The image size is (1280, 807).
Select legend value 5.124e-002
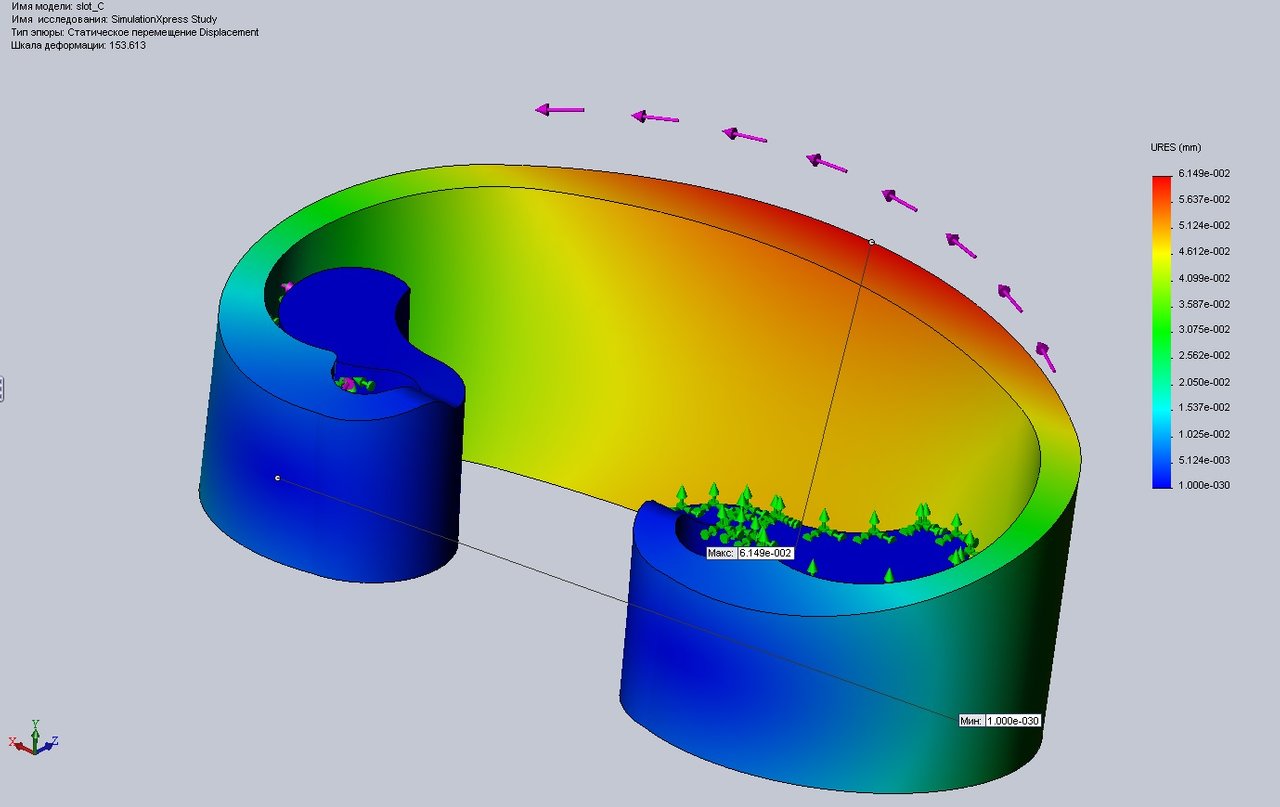pos(1204,225)
